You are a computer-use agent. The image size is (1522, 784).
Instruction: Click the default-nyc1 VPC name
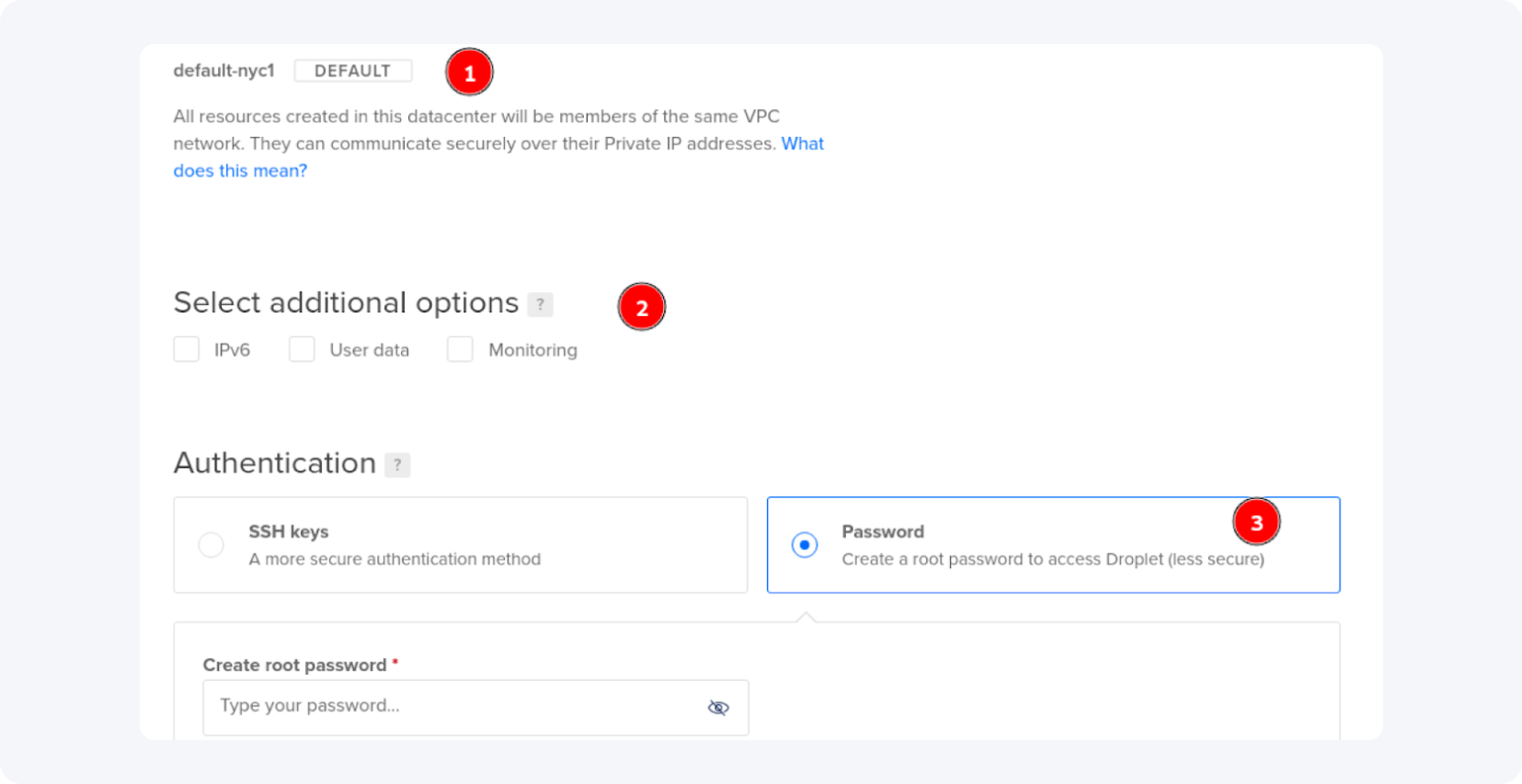[x=223, y=71]
